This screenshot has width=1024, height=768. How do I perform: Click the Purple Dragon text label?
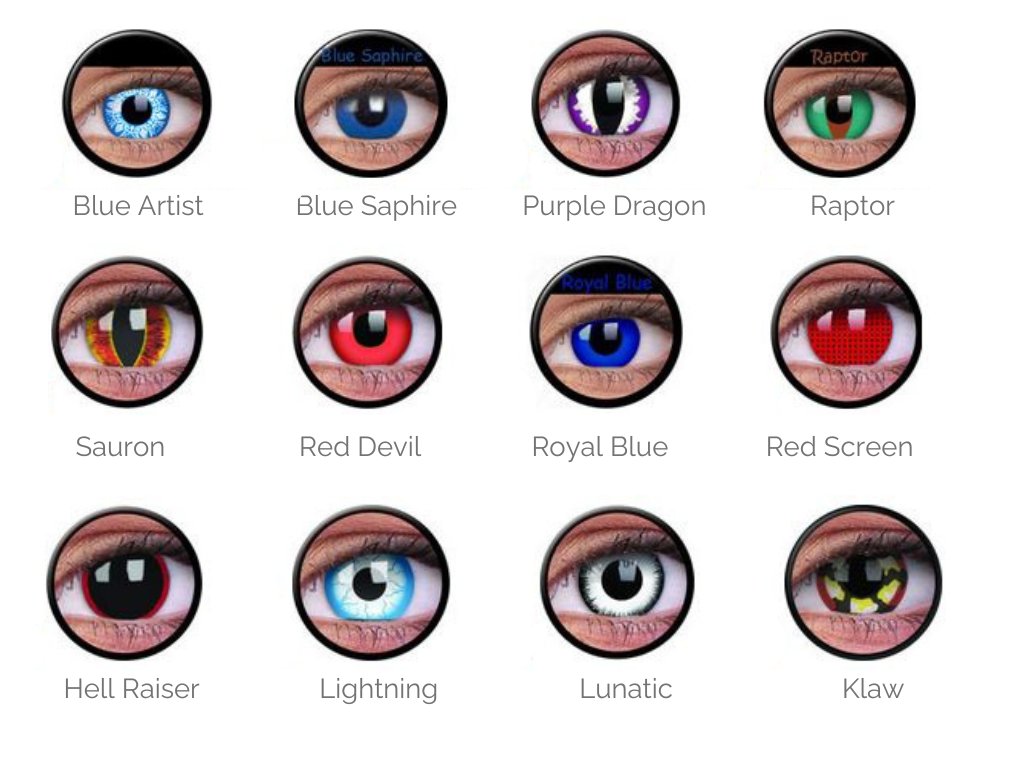(614, 207)
